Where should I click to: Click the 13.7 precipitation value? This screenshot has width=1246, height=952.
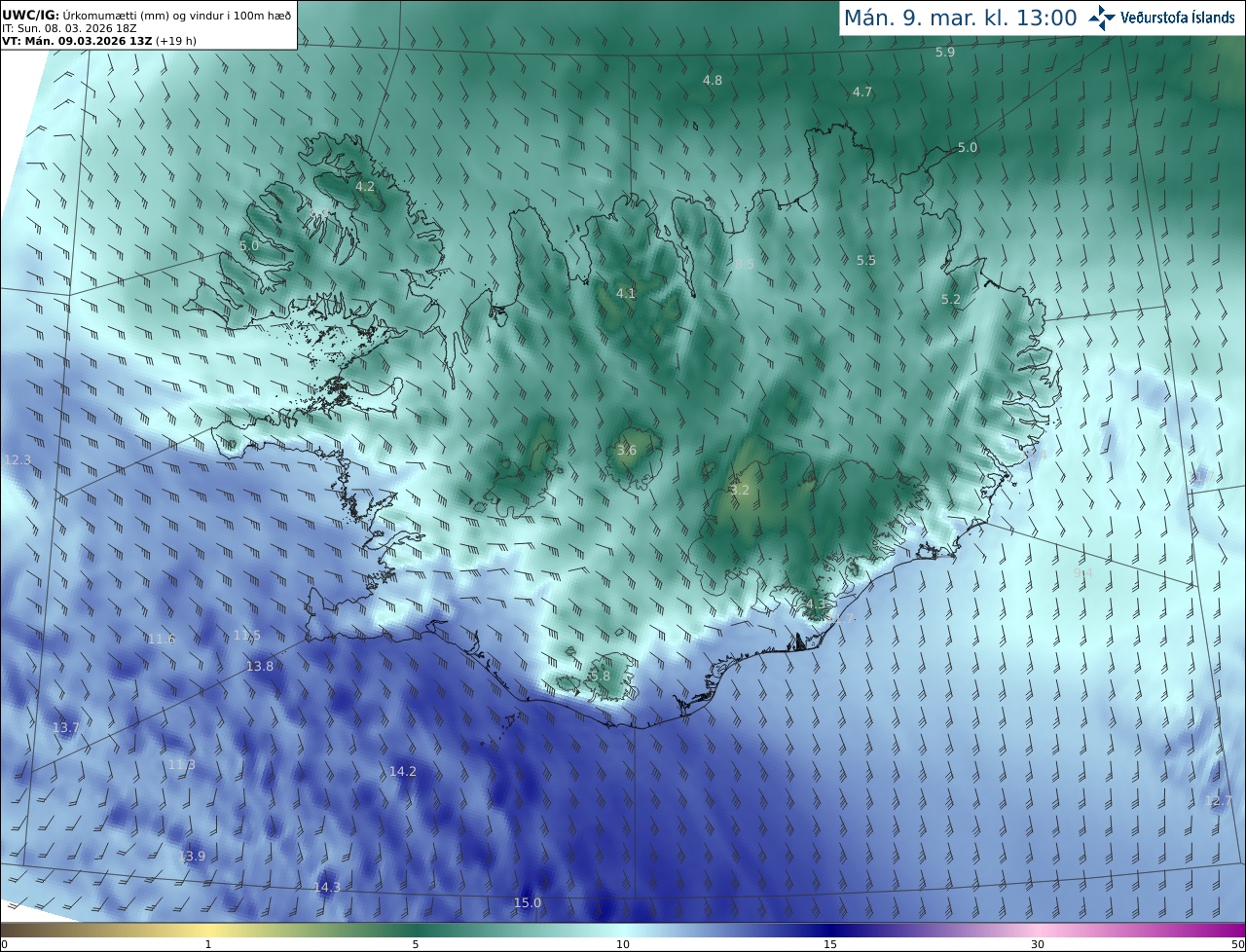click(x=66, y=727)
